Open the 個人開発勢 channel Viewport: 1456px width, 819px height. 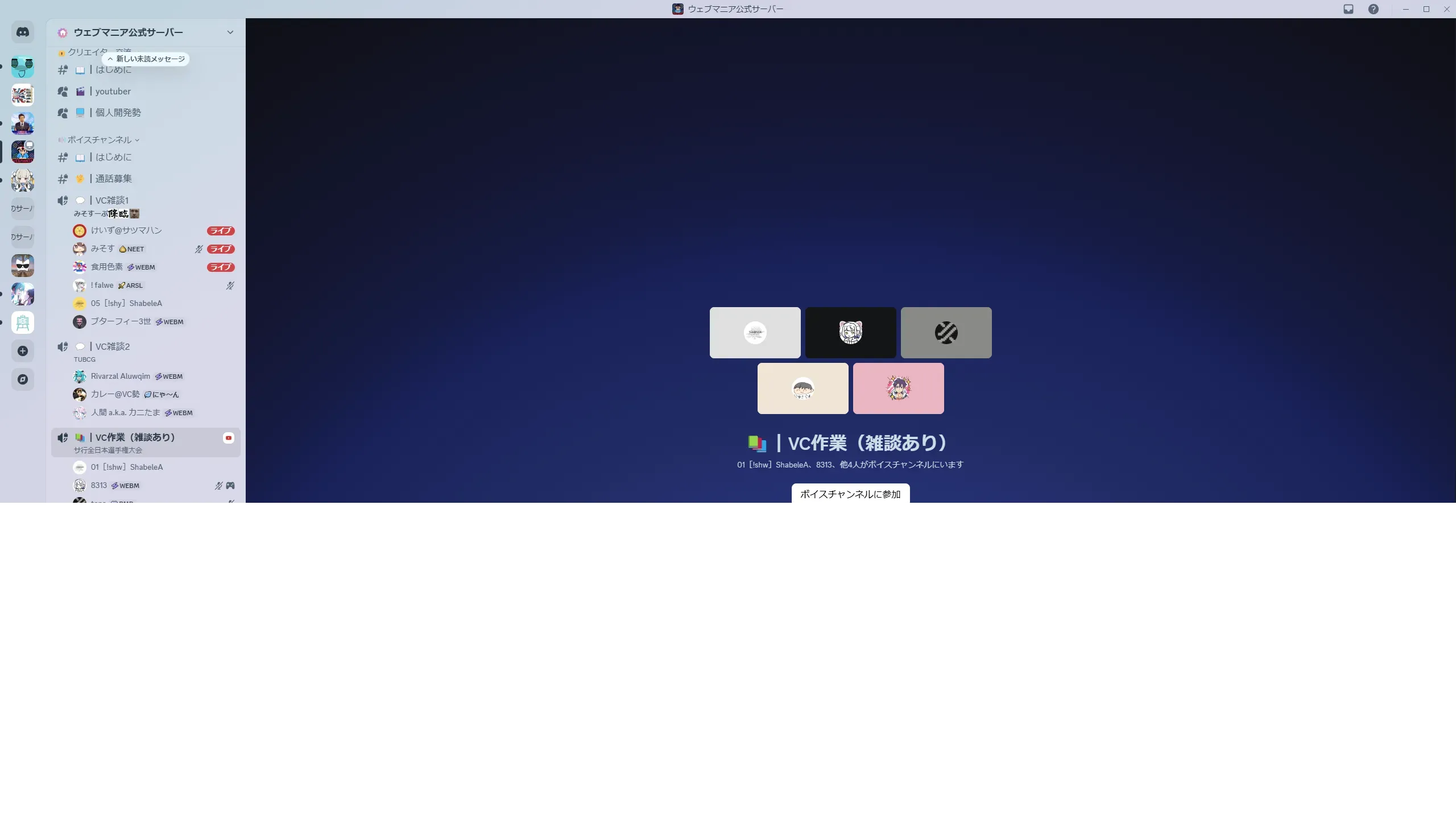click(118, 113)
